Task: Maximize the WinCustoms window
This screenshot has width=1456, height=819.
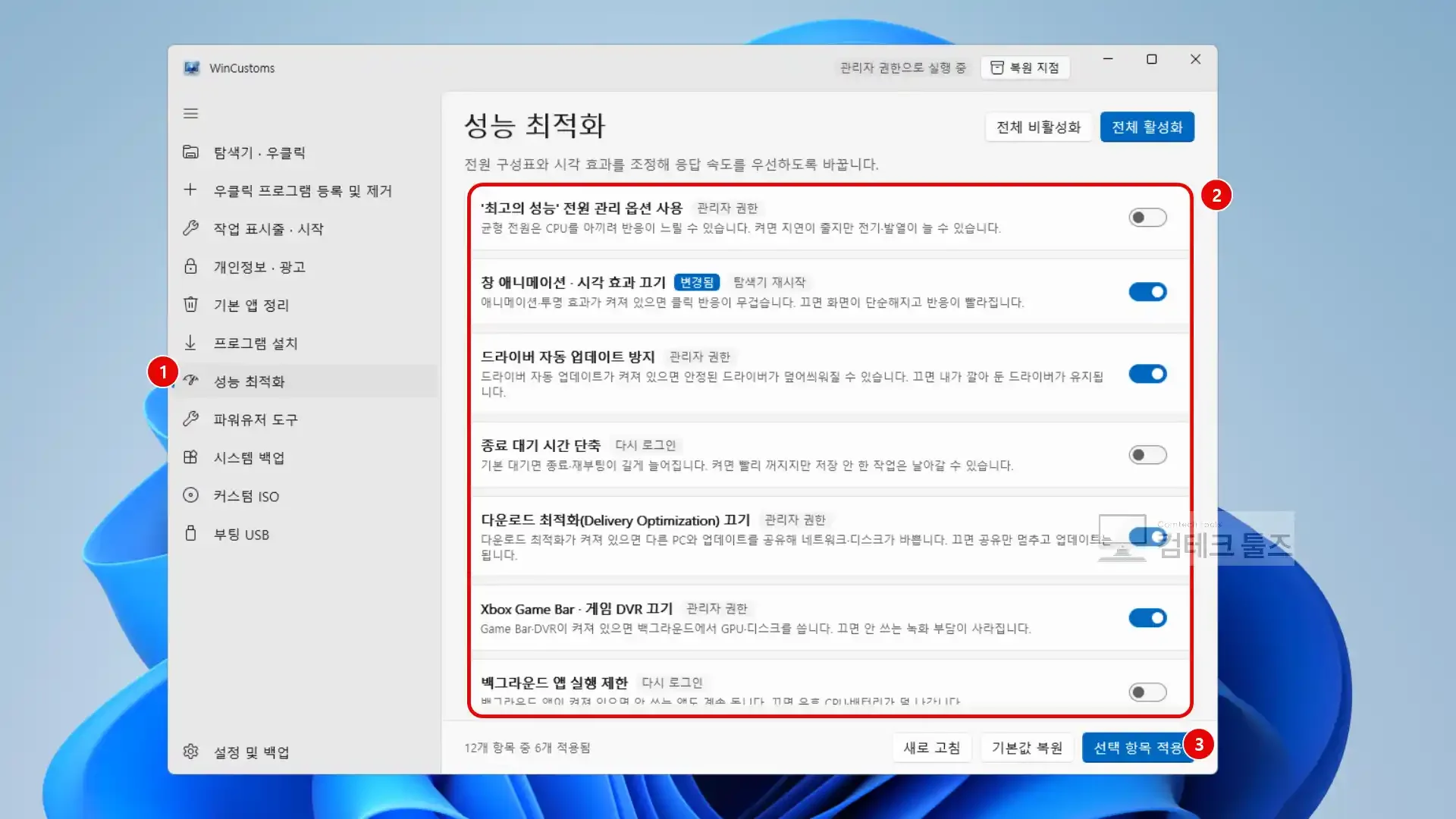Action: [1151, 59]
